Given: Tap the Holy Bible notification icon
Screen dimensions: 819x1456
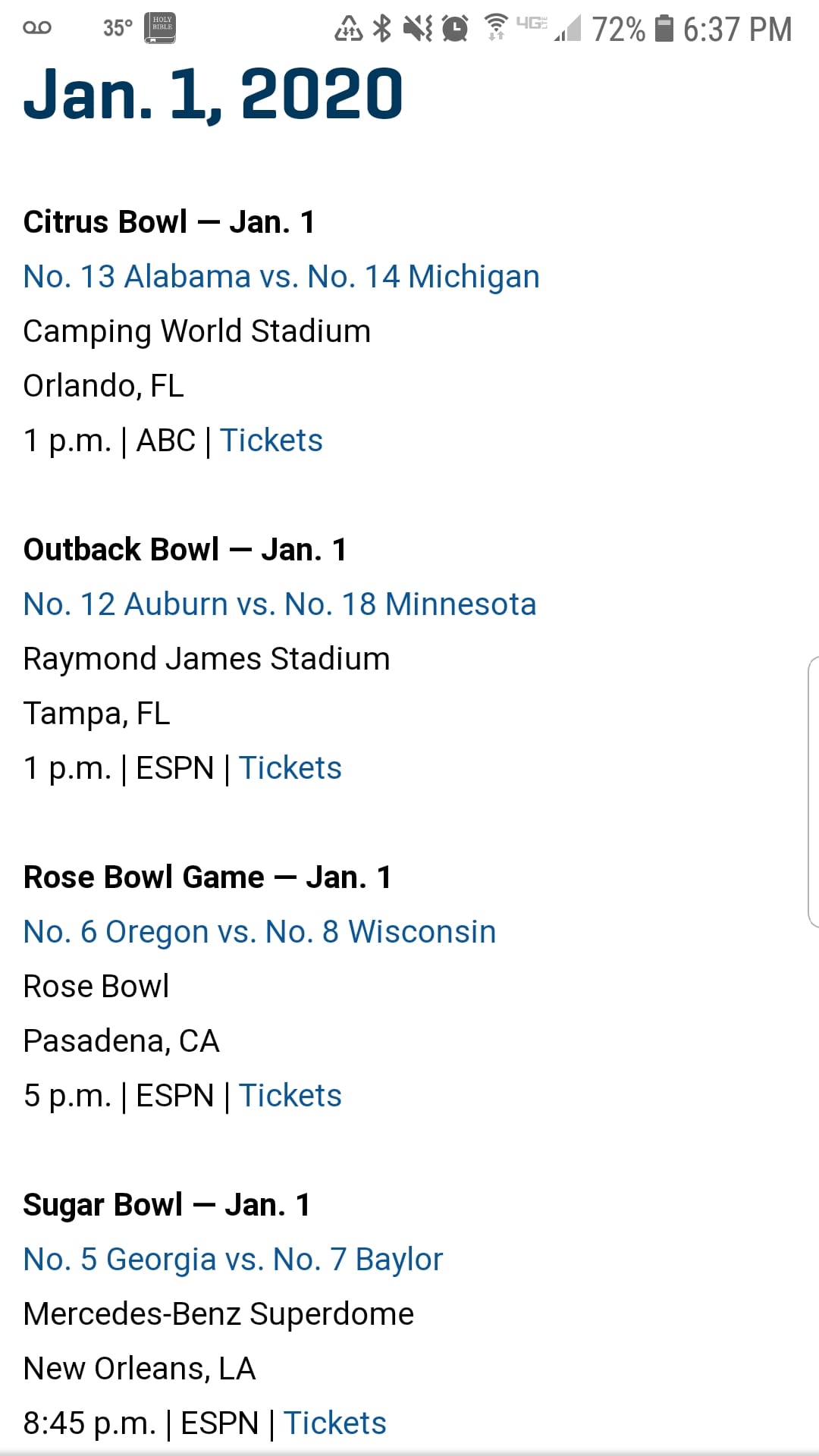Looking at the screenshot, I should coord(160,28).
